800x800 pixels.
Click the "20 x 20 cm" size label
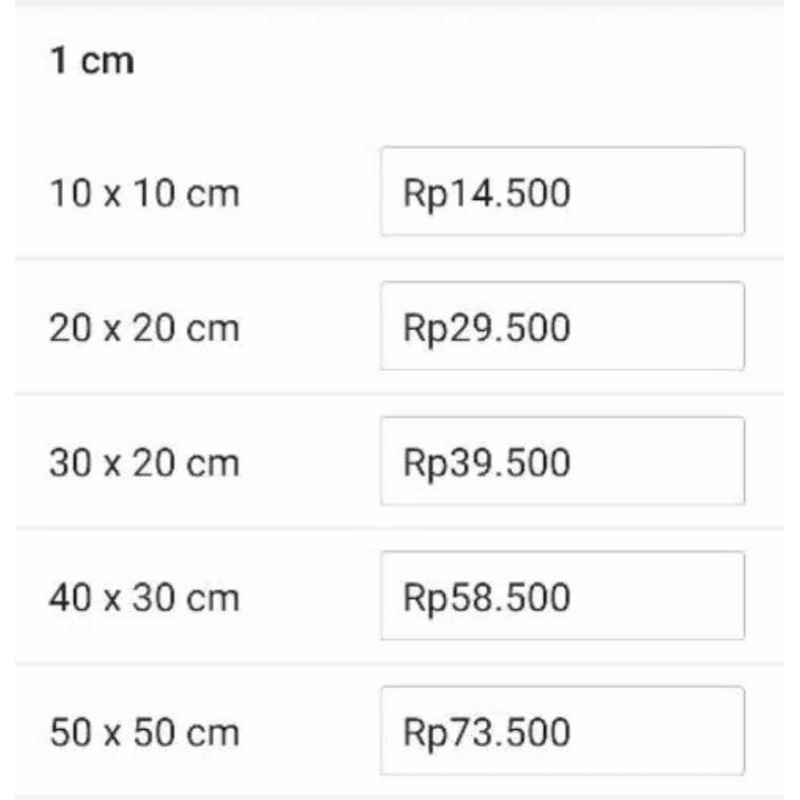coord(144,328)
